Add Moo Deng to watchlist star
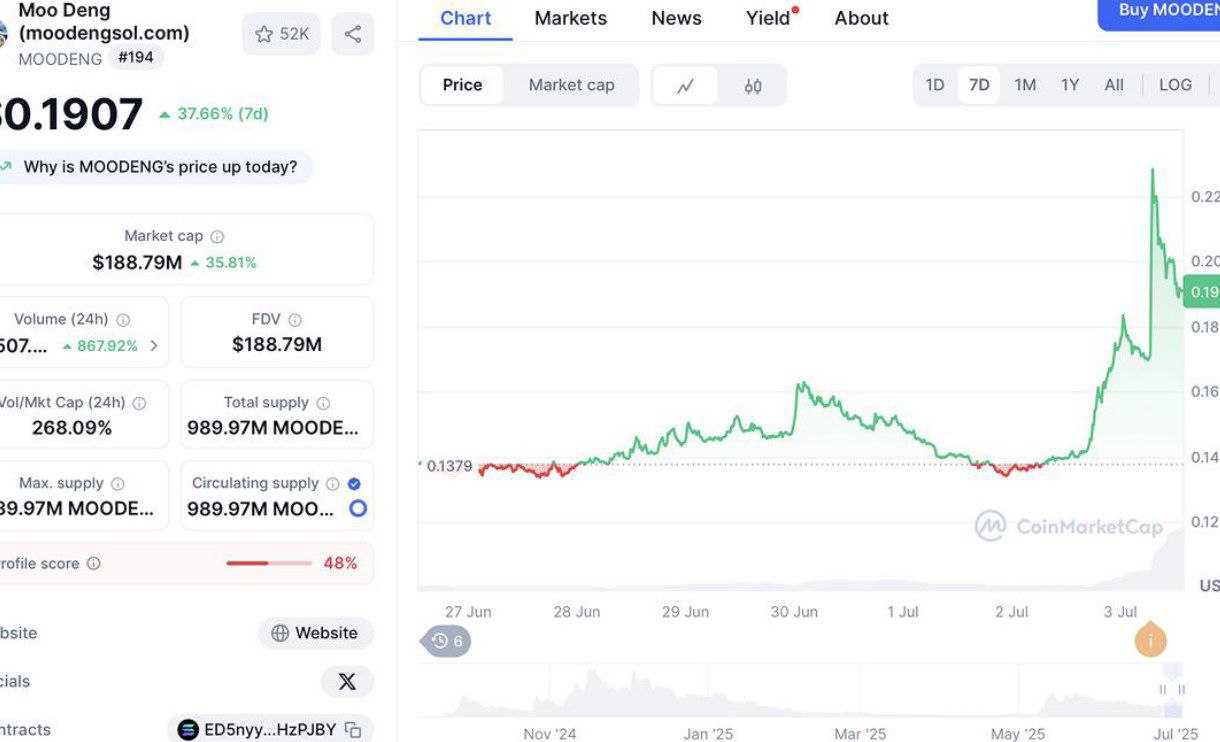The height and width of the screenshot is (742, 1220). [x=264, y=34]
